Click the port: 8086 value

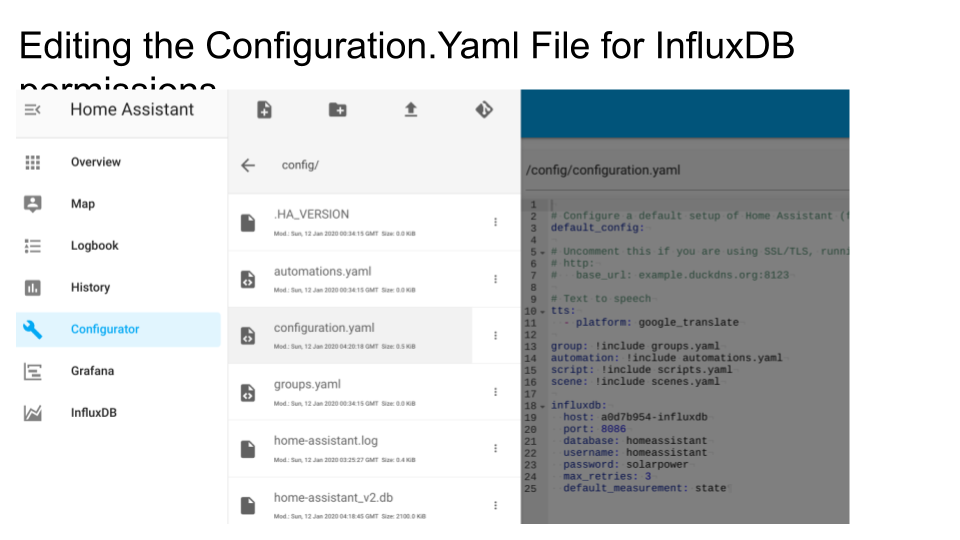[x=613, y=429]
